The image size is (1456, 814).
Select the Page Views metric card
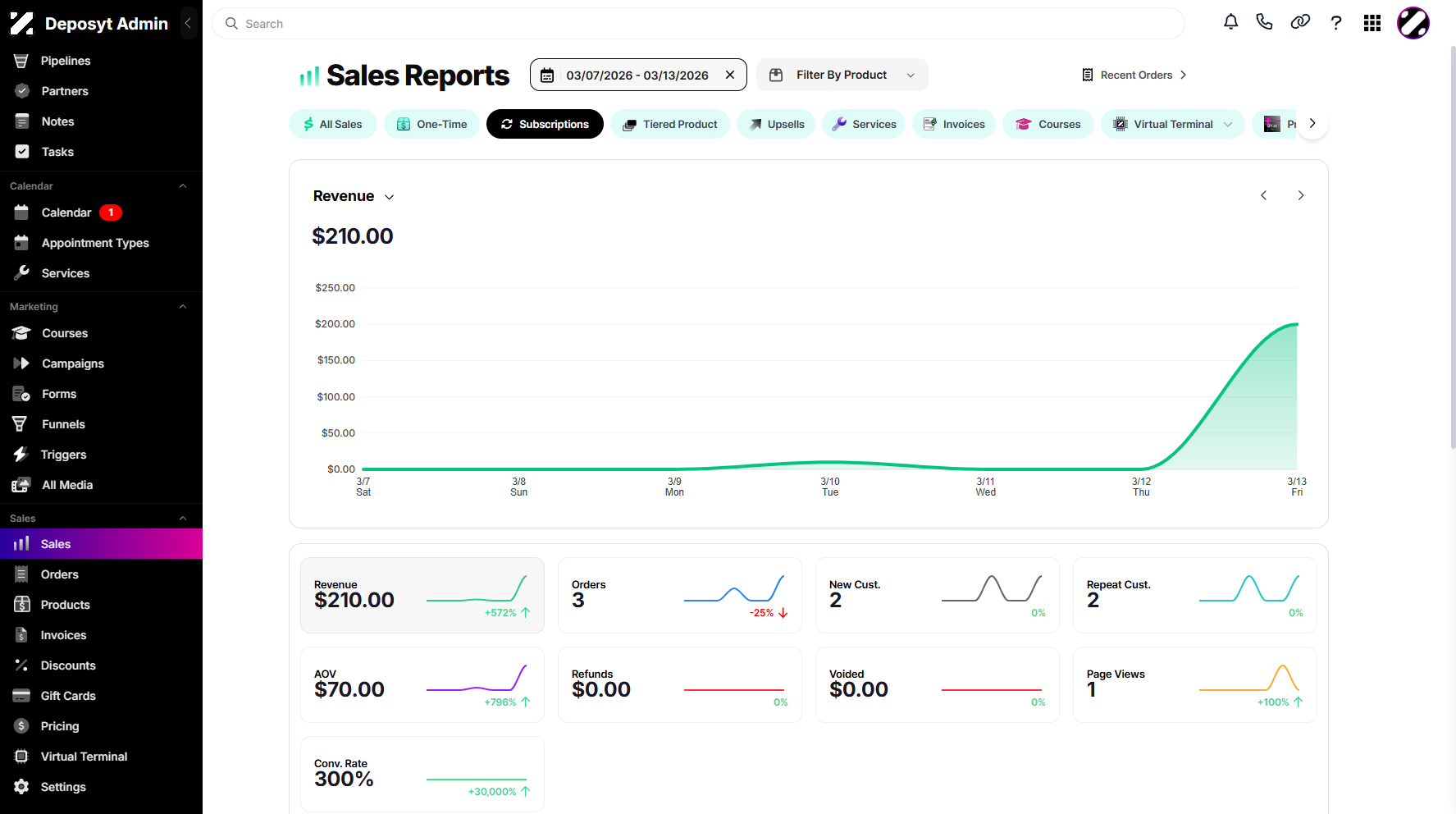click(x=1195, y=684)
